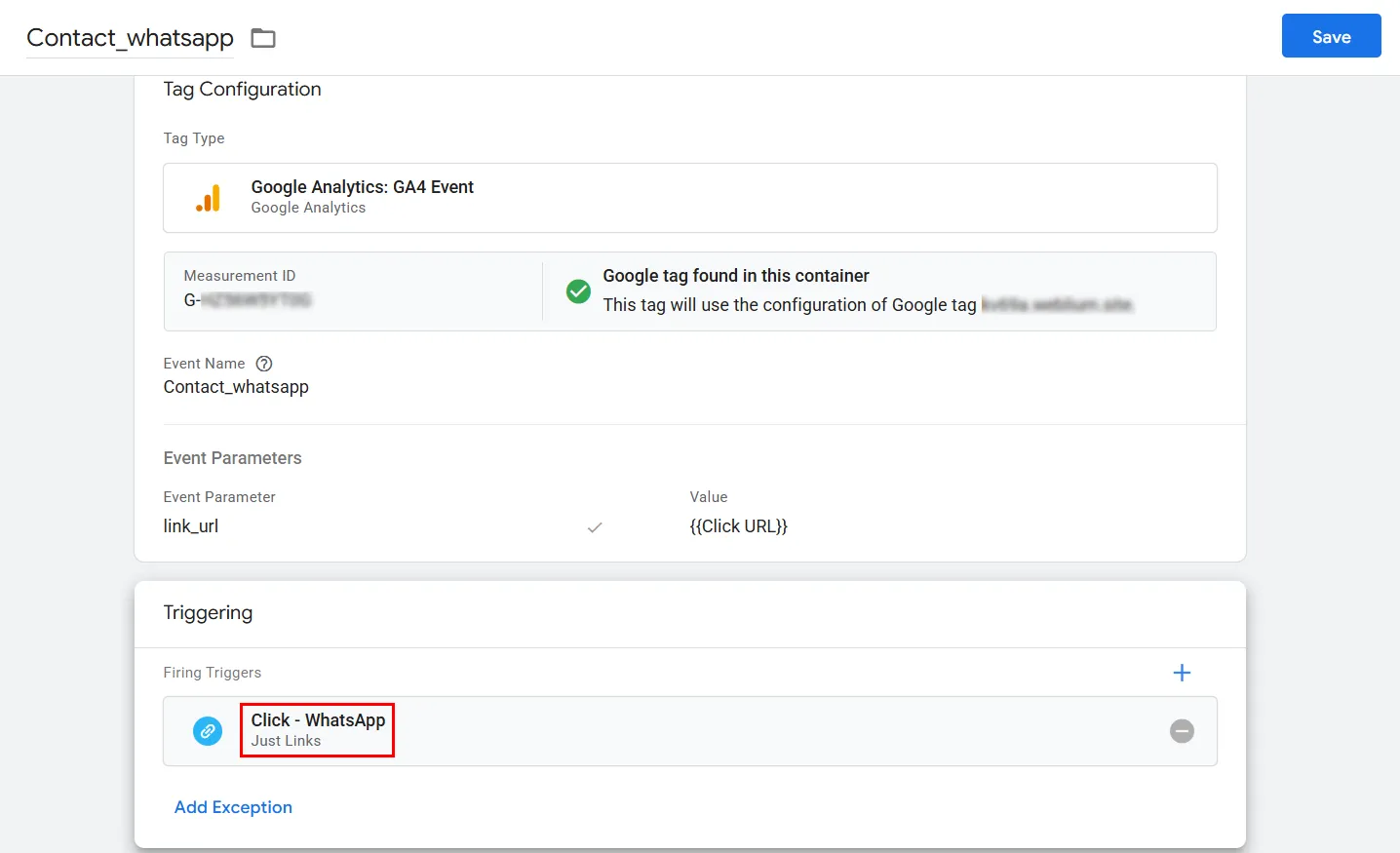Screen dimensions: 1400x853
Task: Click the Add Exception link
Action: tap(233, 807)
